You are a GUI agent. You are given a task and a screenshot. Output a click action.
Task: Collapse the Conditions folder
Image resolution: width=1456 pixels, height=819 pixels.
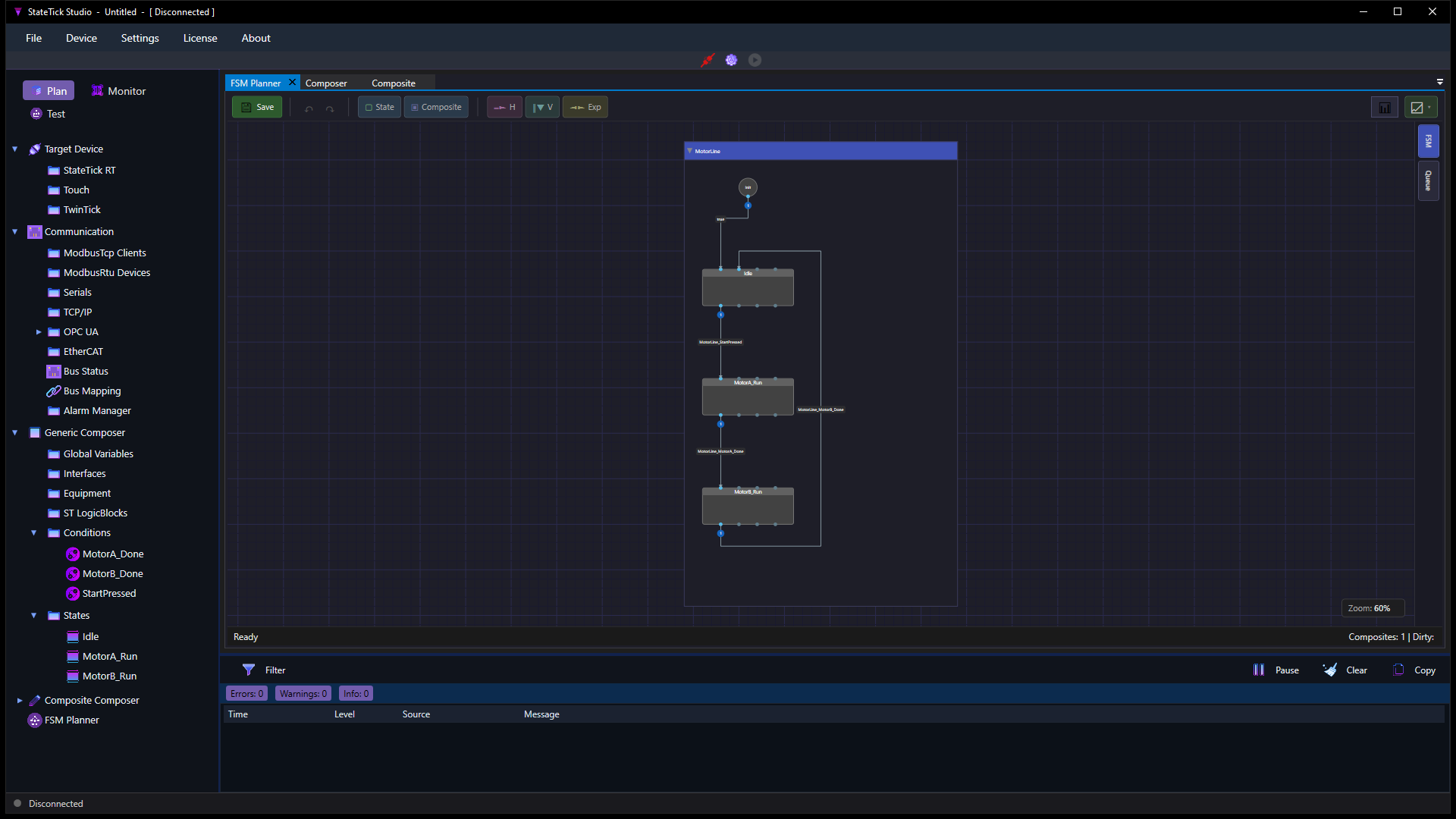pyautogui.click(x=33, y=533)
